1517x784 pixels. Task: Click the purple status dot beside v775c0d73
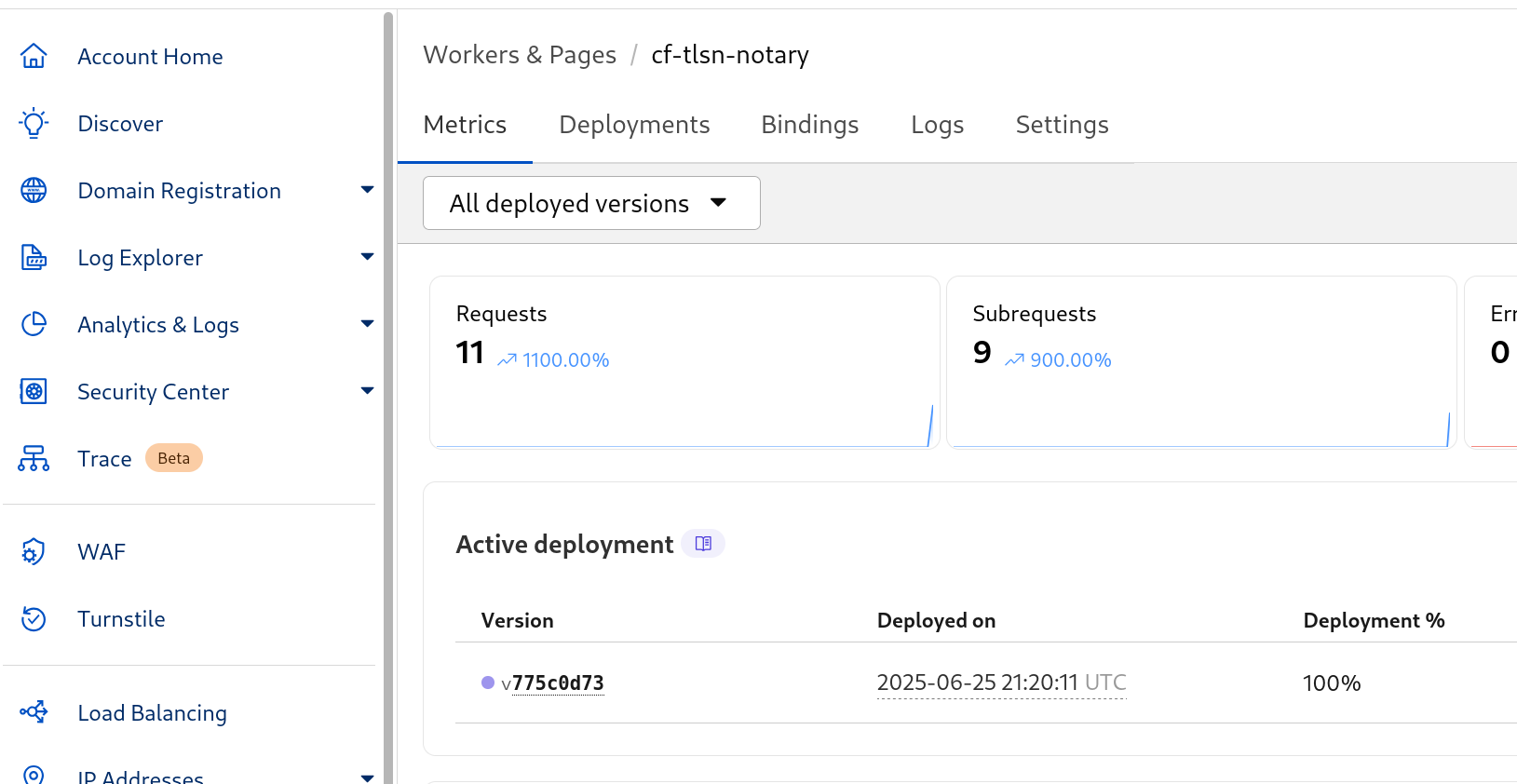[488, 683]
